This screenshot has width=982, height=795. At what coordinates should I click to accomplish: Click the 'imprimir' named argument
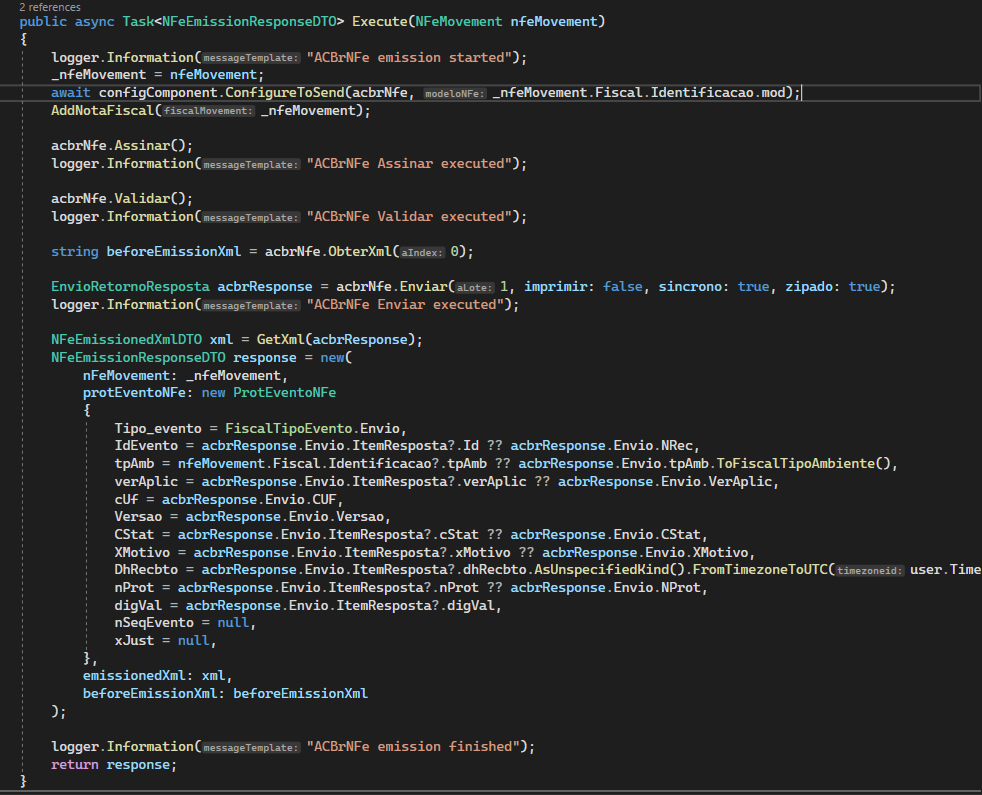click(556, 287)
